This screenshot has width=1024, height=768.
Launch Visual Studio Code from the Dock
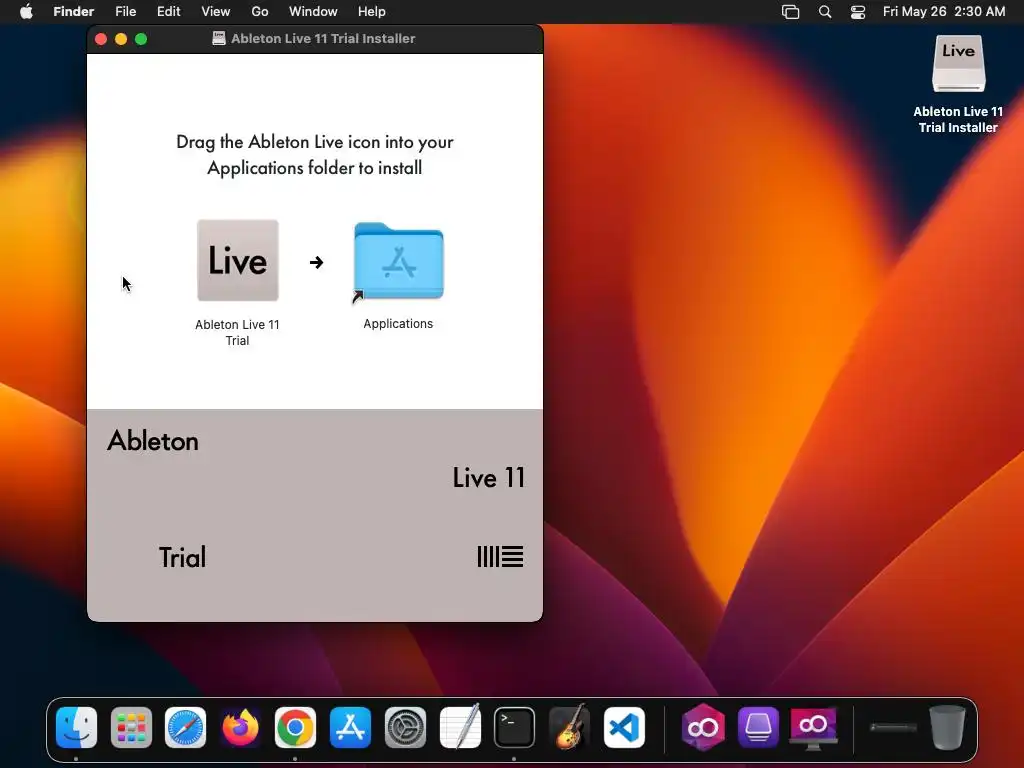click(624, 728)
